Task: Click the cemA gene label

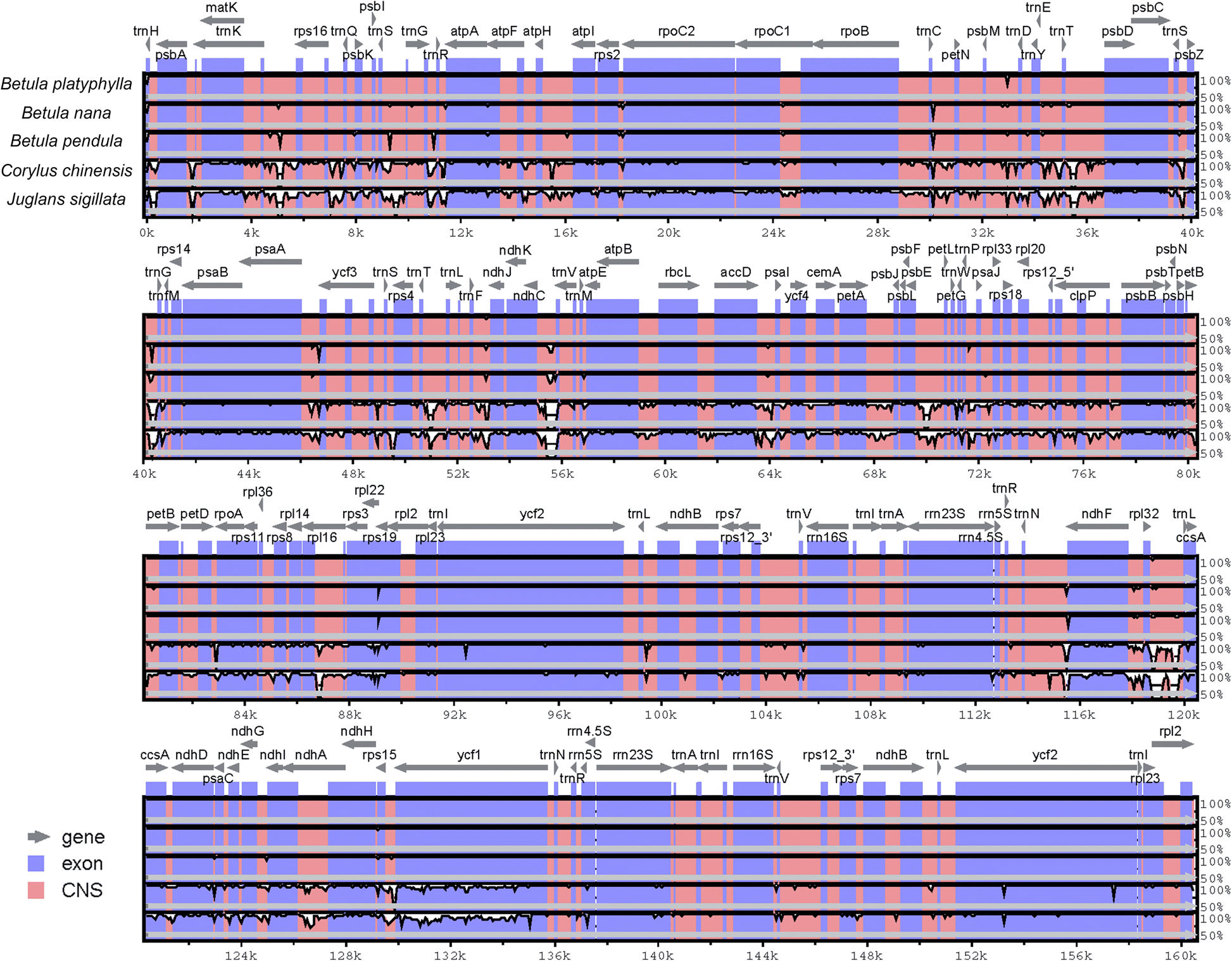Action: click(x=824, y=272)
